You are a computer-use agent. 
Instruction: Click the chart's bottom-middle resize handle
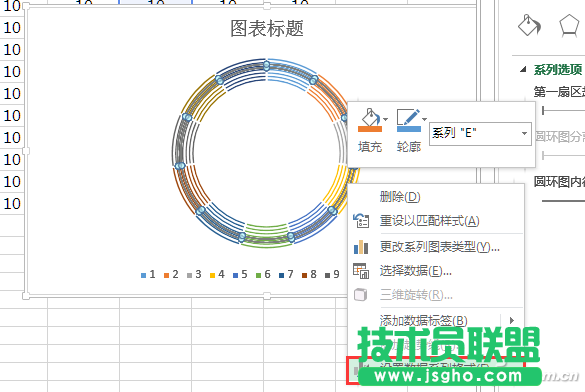click(267, 296)
